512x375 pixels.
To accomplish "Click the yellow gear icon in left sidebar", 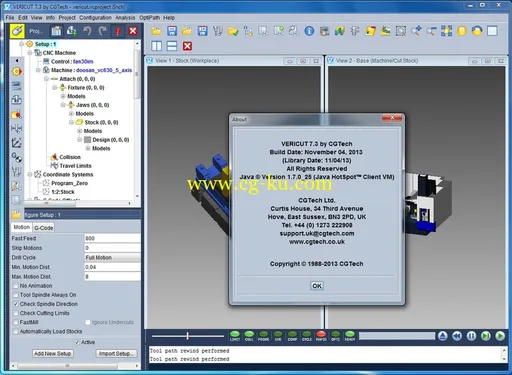I will pyautogui.click(x=17, y=71).
